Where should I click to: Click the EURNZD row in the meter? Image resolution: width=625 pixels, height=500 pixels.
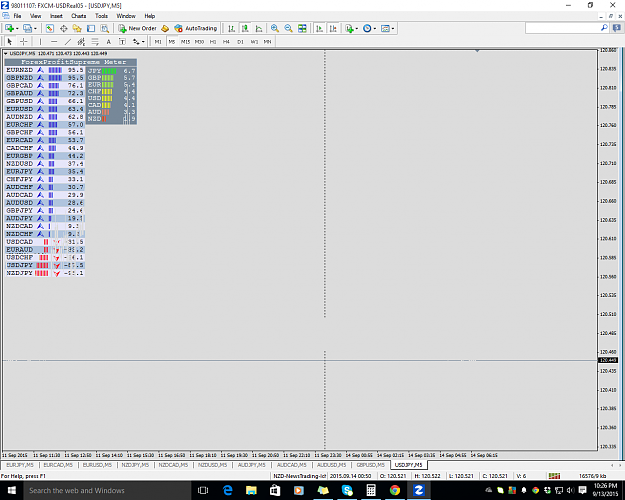click(x=45, y=70)
